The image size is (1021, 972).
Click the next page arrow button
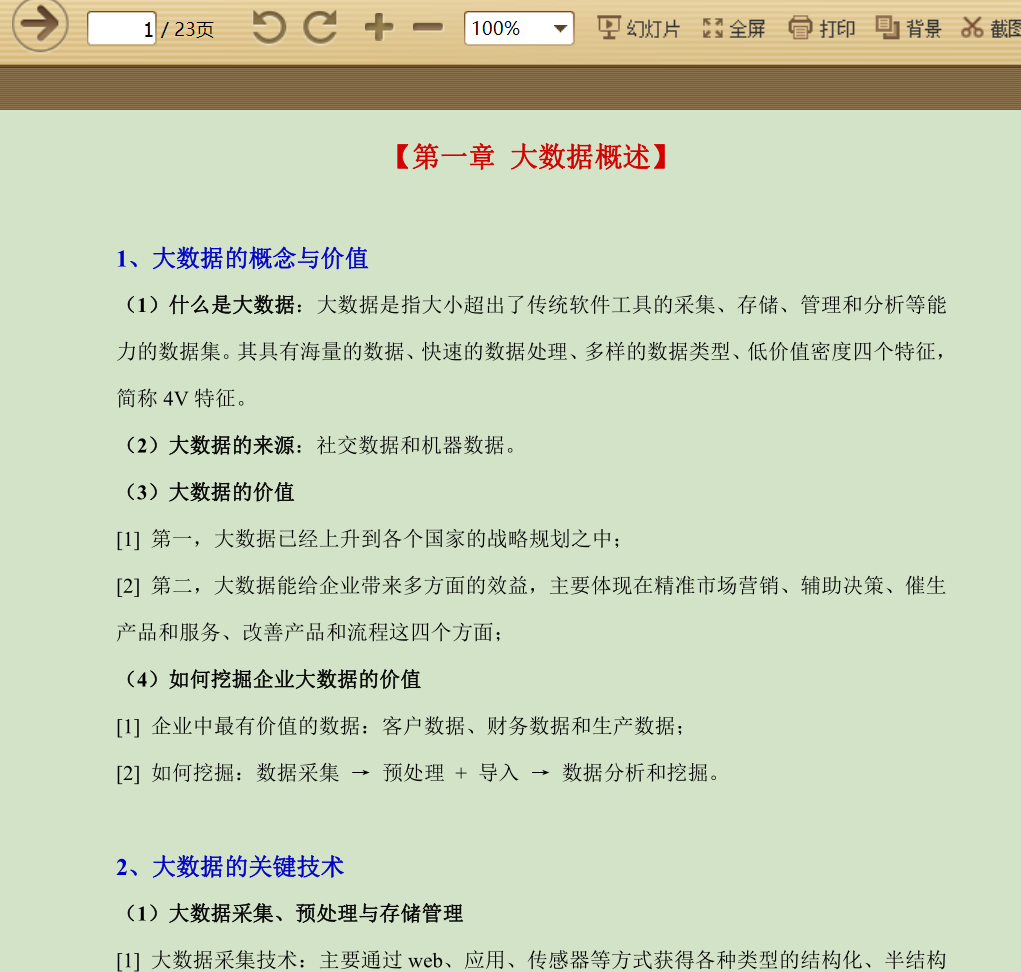point(40,25)
